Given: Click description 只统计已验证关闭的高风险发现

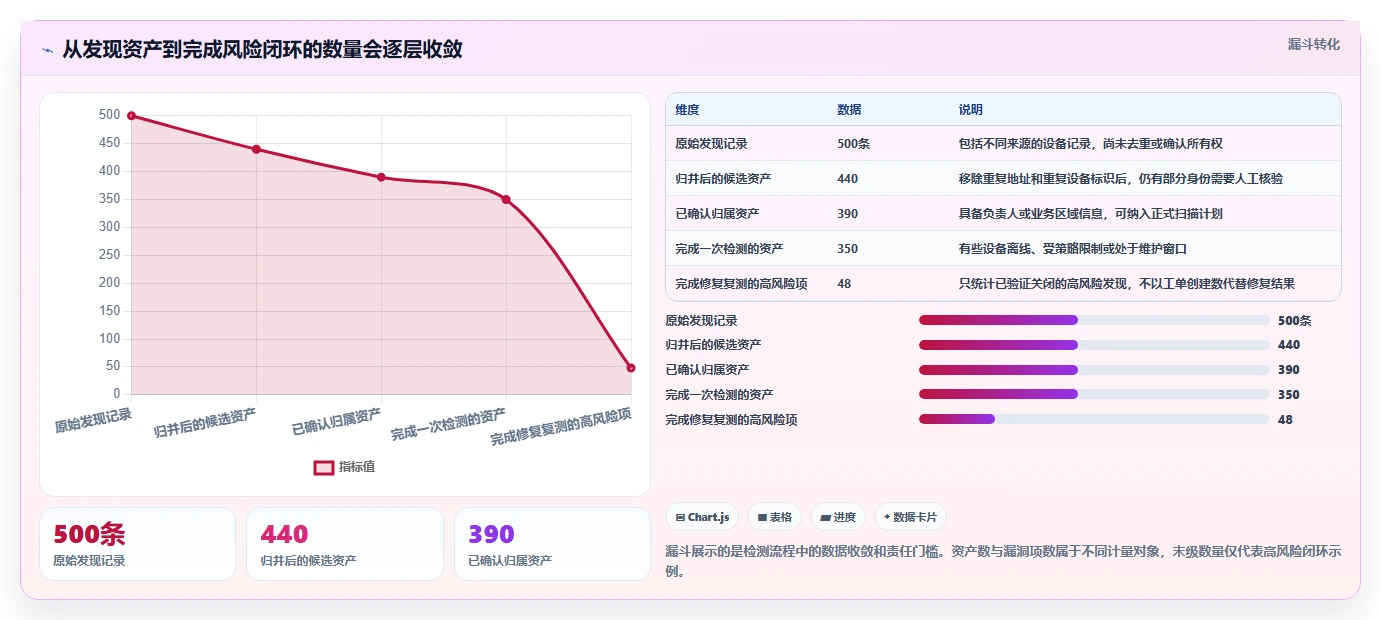Looking at the screenshot, I should coord(1126,284).
